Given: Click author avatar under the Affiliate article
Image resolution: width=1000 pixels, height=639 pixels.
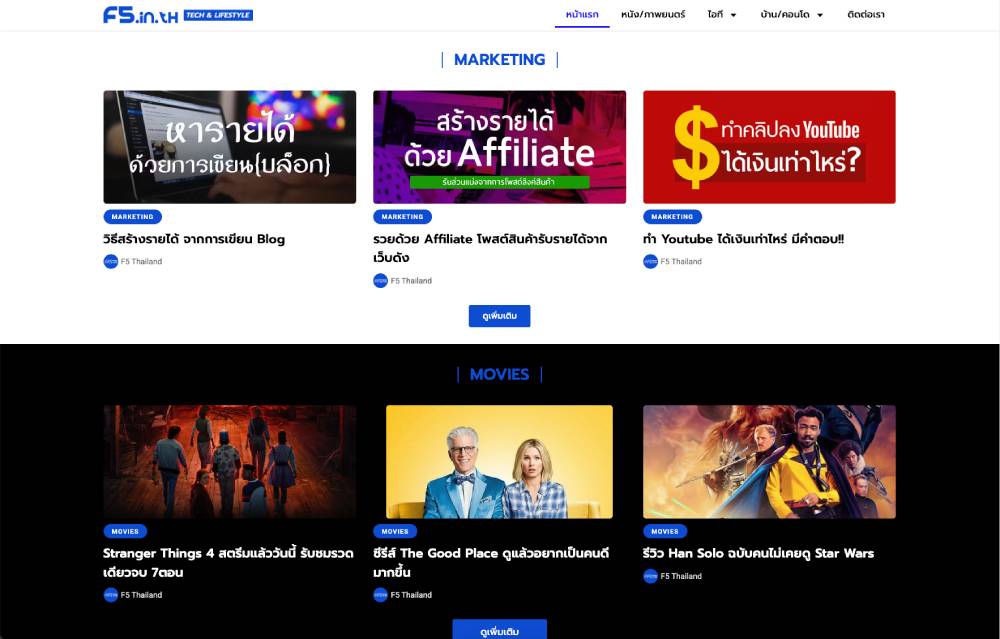Looking at the screenshot, I should [380, 281].
